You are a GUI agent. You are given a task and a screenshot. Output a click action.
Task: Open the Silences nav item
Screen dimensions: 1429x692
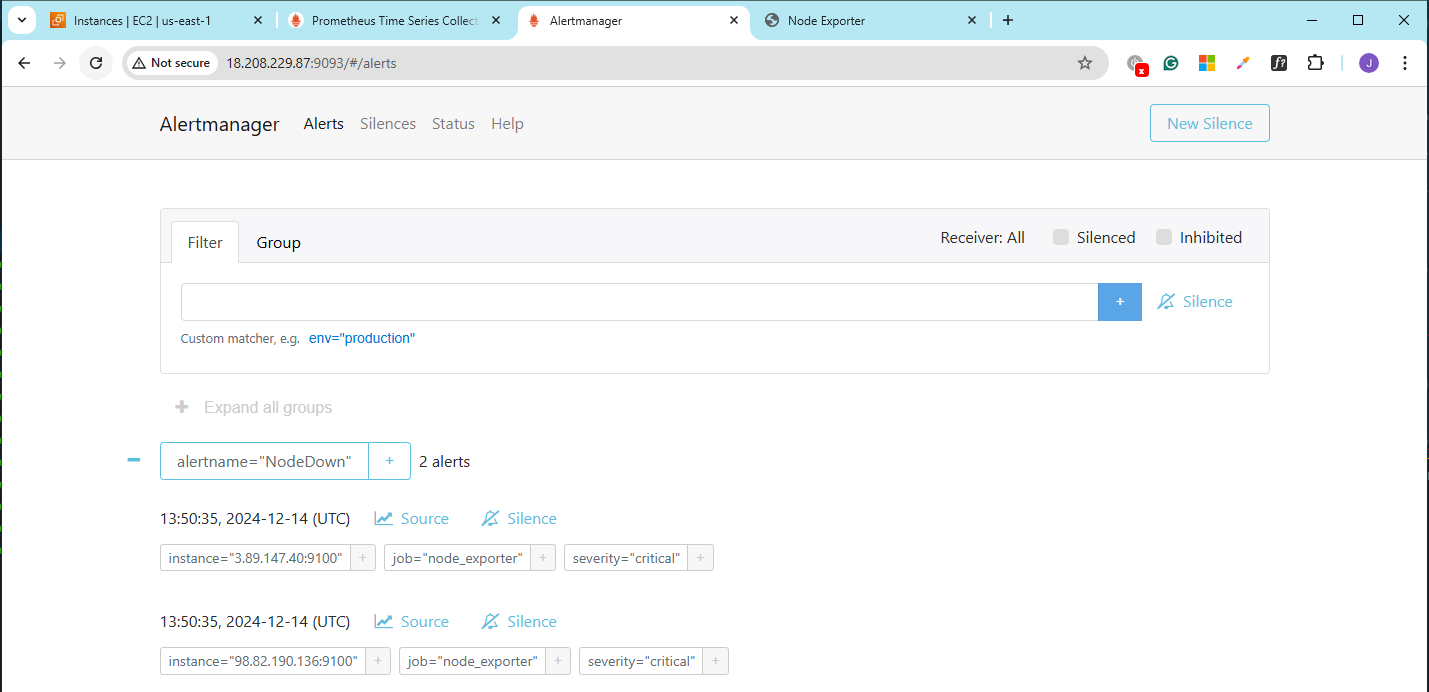click(388, 124)
